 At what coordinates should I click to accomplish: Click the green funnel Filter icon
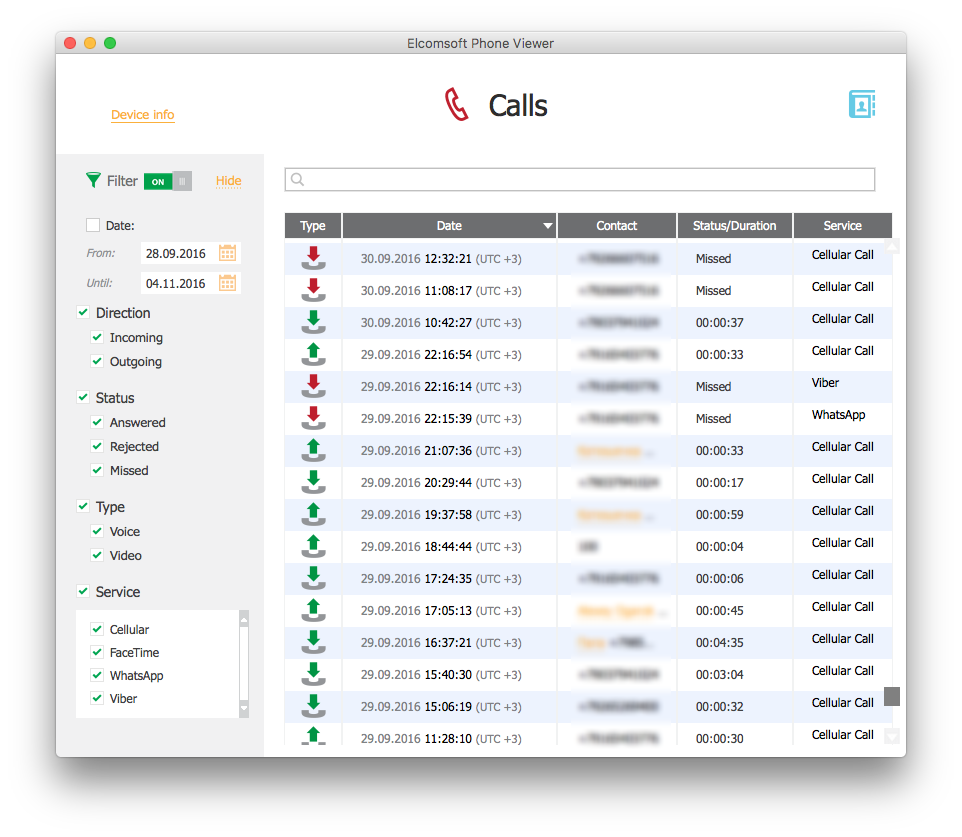[x=93, y=180]
